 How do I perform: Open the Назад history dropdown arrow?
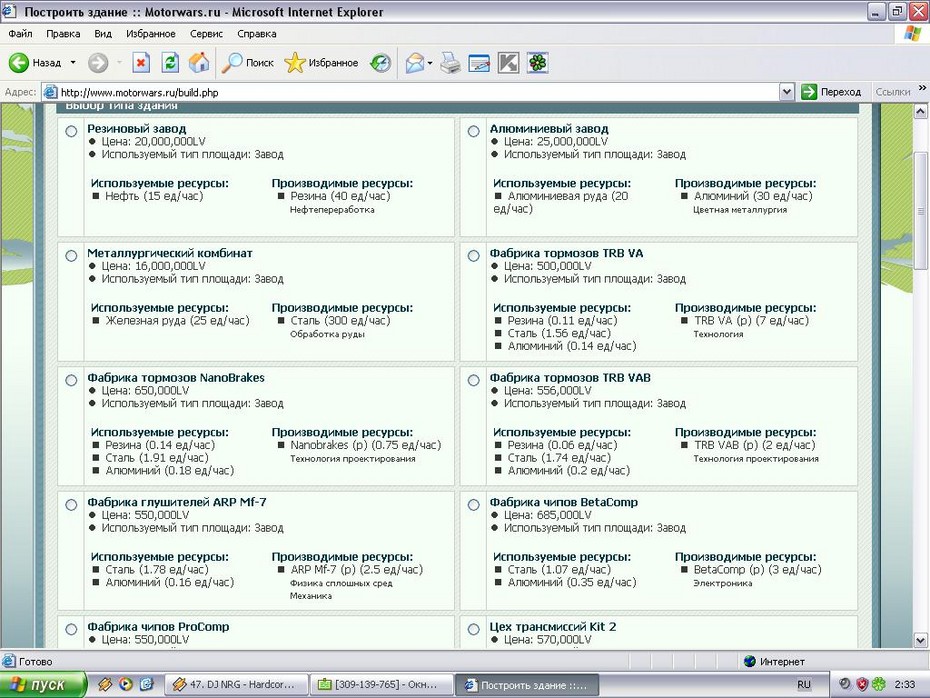[73, 62]
